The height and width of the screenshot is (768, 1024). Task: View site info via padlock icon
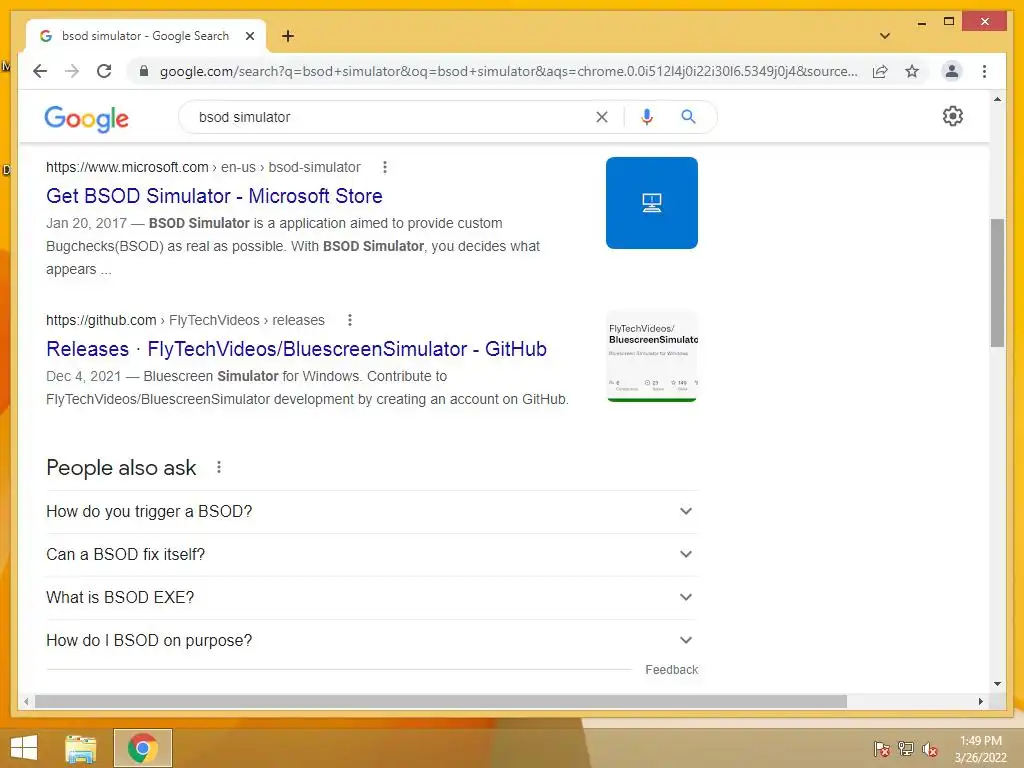(144, 71)
